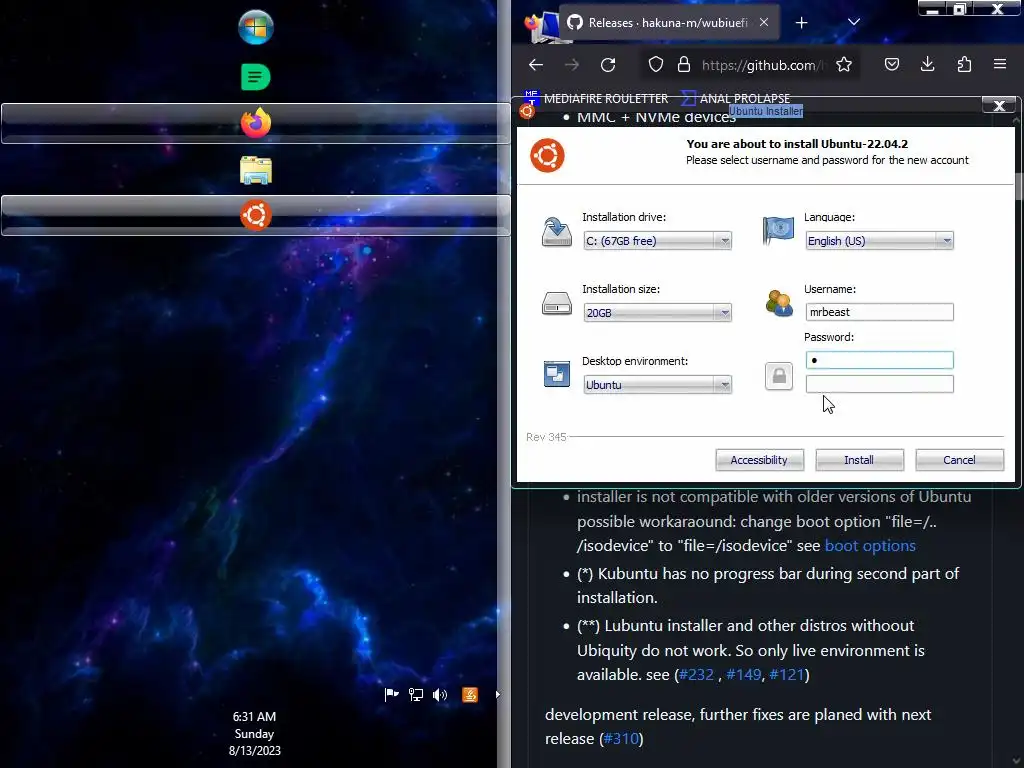
Task: Click the Username field containing mrbeast
Action: pyautogui.click(x=879, y=312)
